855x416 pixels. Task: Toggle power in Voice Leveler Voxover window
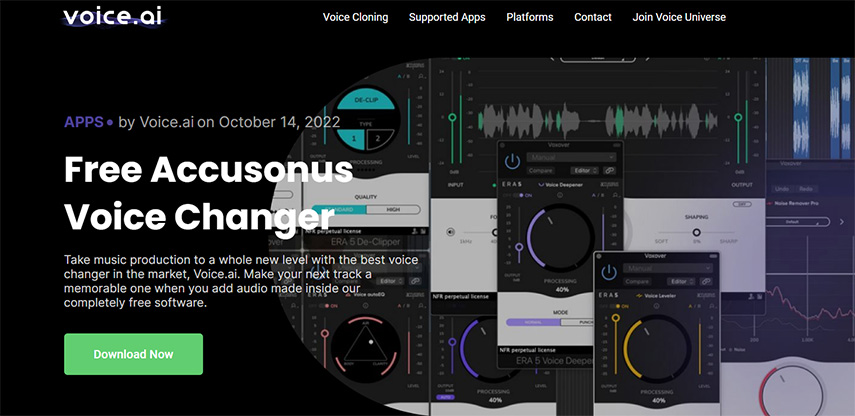tap(609, 273)
